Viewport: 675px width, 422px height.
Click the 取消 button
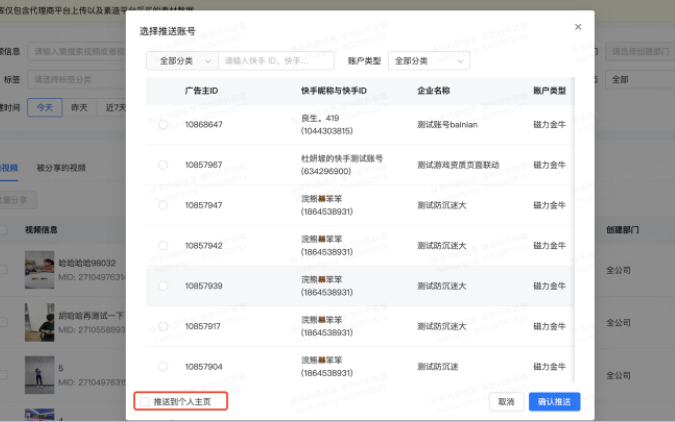coord(506,402)
